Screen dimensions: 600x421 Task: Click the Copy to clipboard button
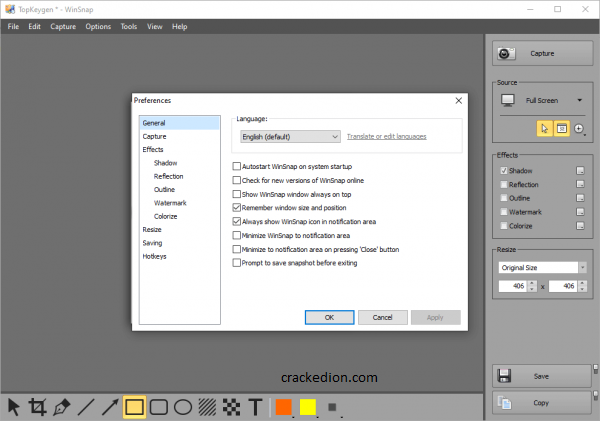[542, 403]
